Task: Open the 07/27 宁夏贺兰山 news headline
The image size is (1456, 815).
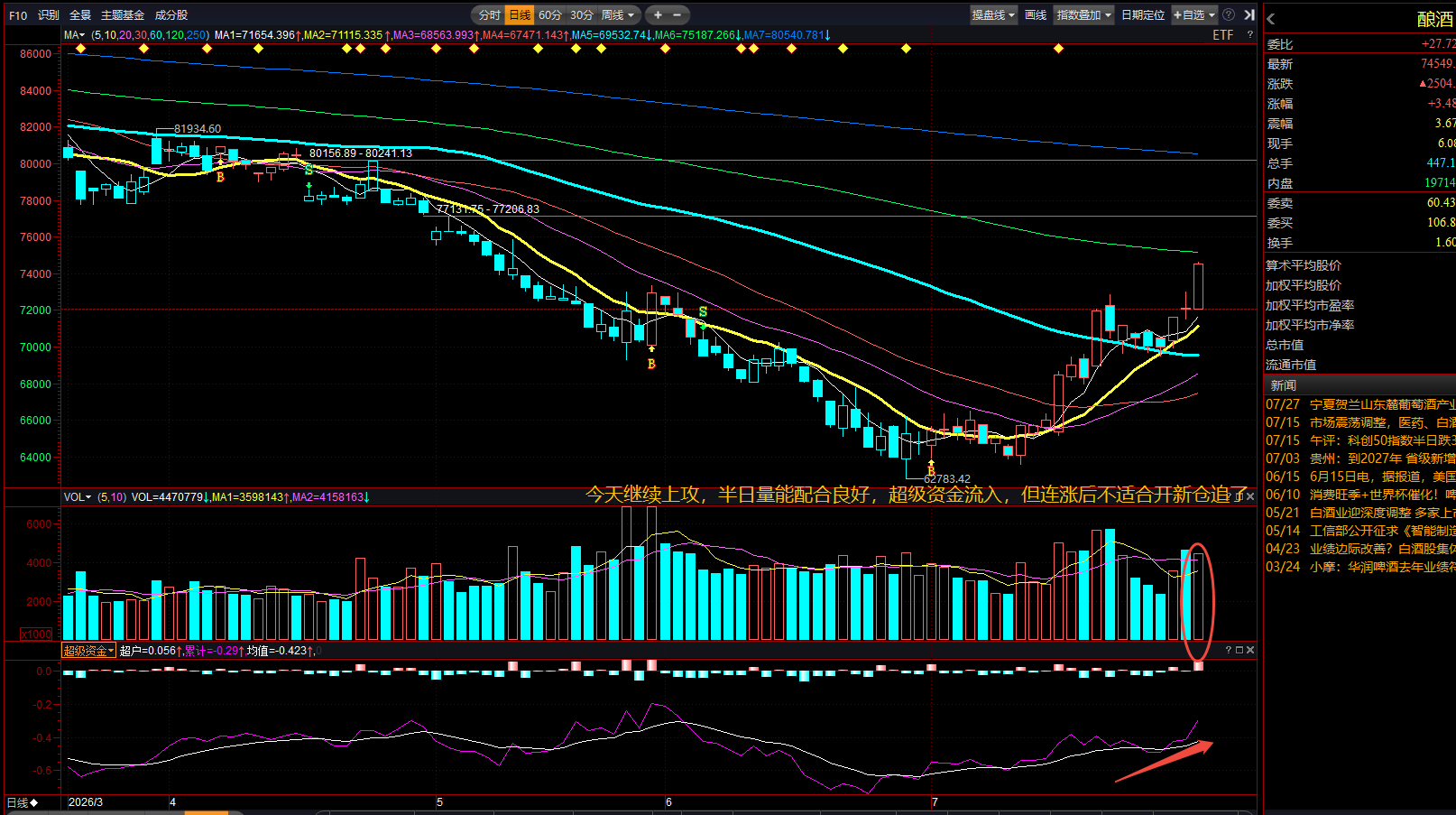Action: coord(1360,404)
